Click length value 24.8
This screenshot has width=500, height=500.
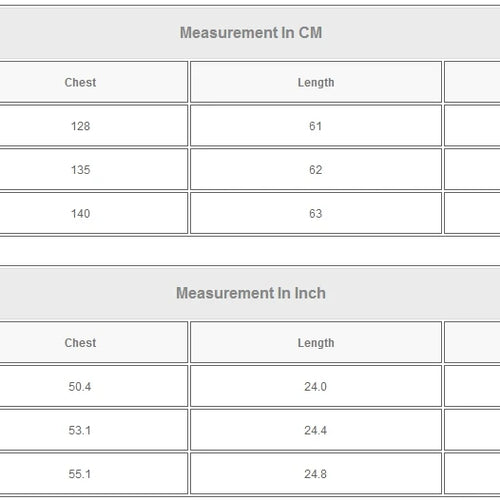click(x=315, y=474)
